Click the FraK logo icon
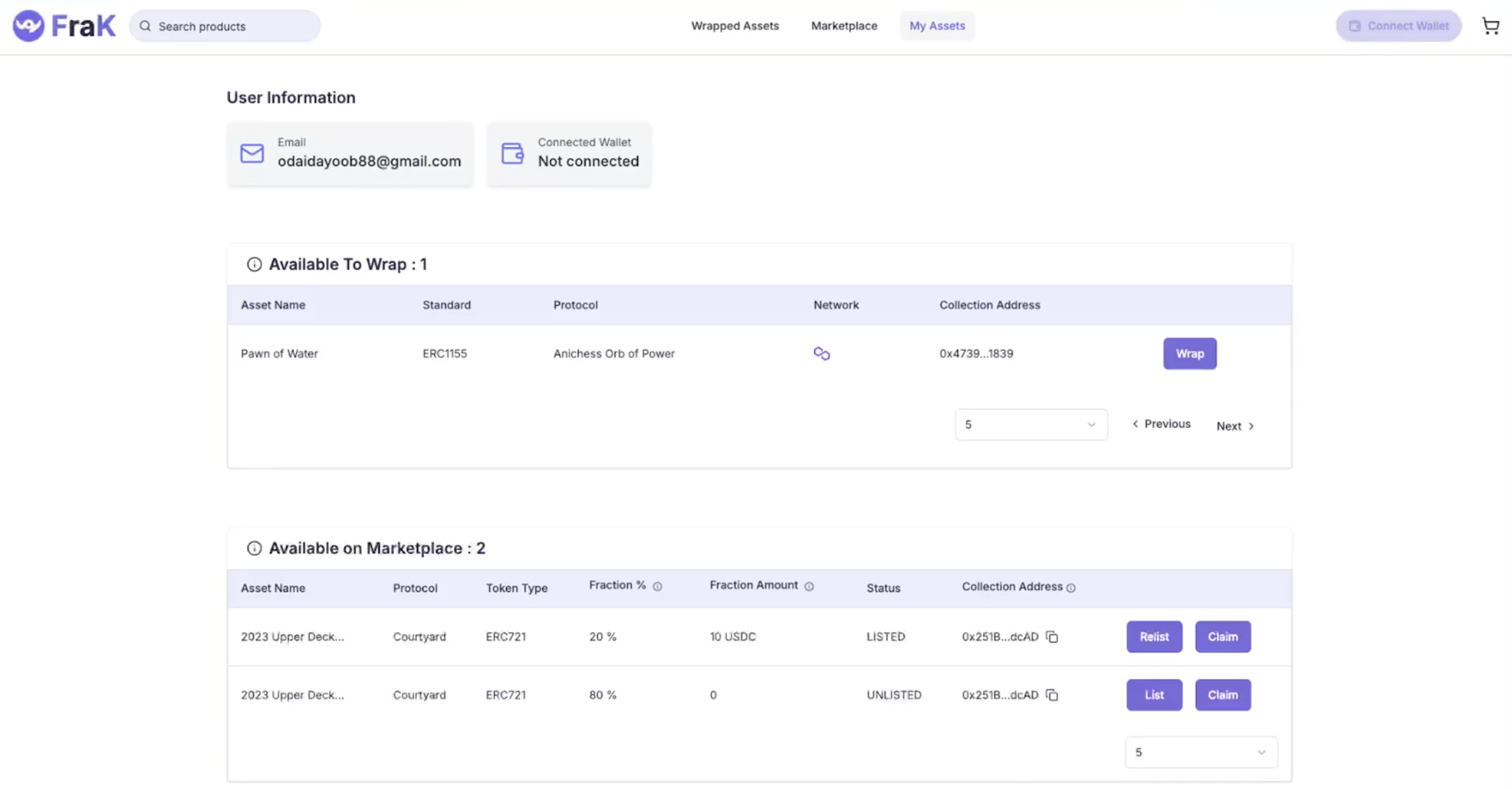Screen dimensions: 1512x789 (x=29, y=26)
